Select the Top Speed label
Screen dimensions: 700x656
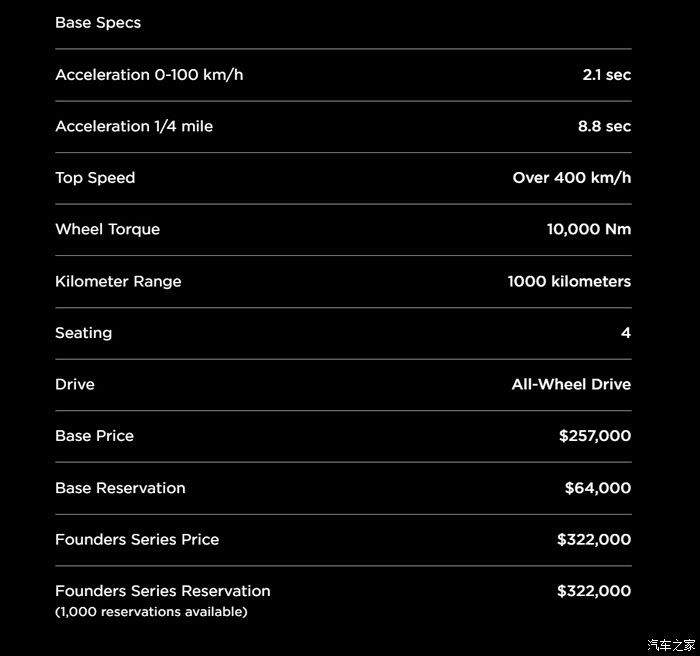tap(95, 178)
